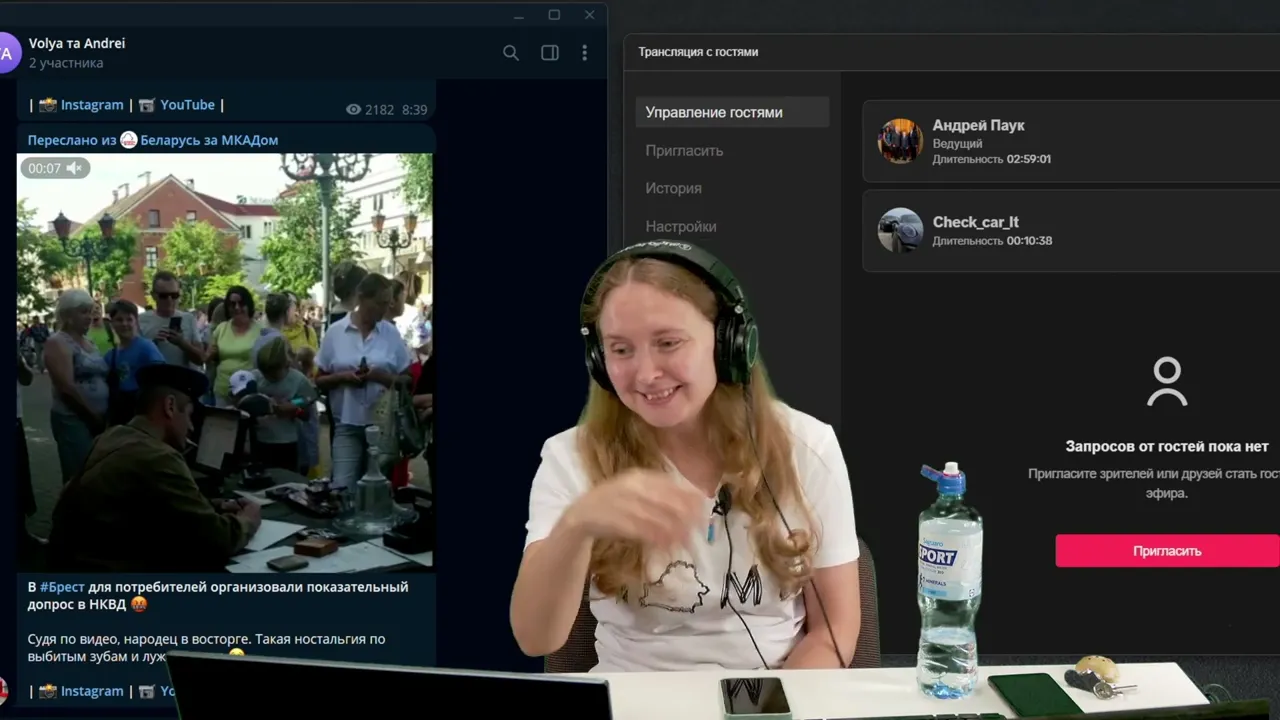The image size is (1280, 720).
Task: Close the Telegram window
Action: [590, 14]
